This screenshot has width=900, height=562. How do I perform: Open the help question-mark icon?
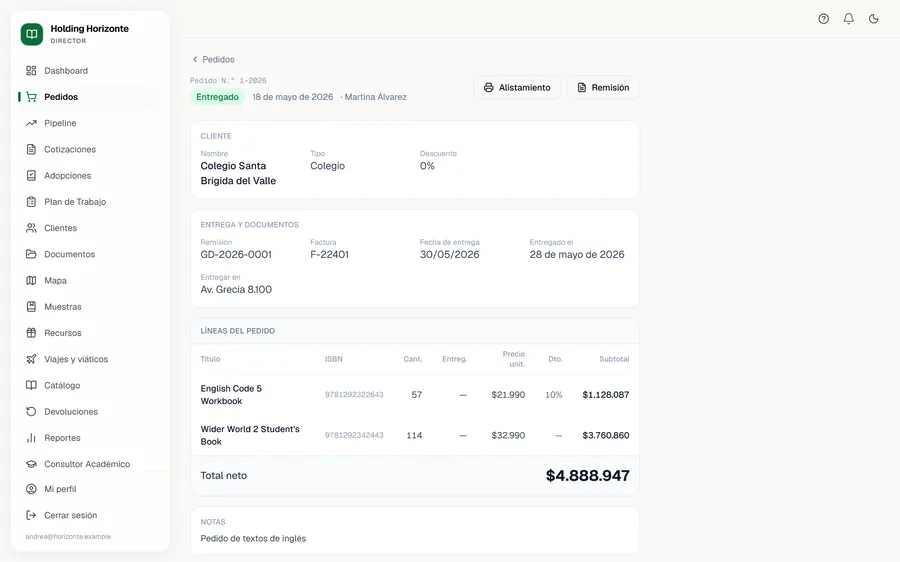[824, 19]
